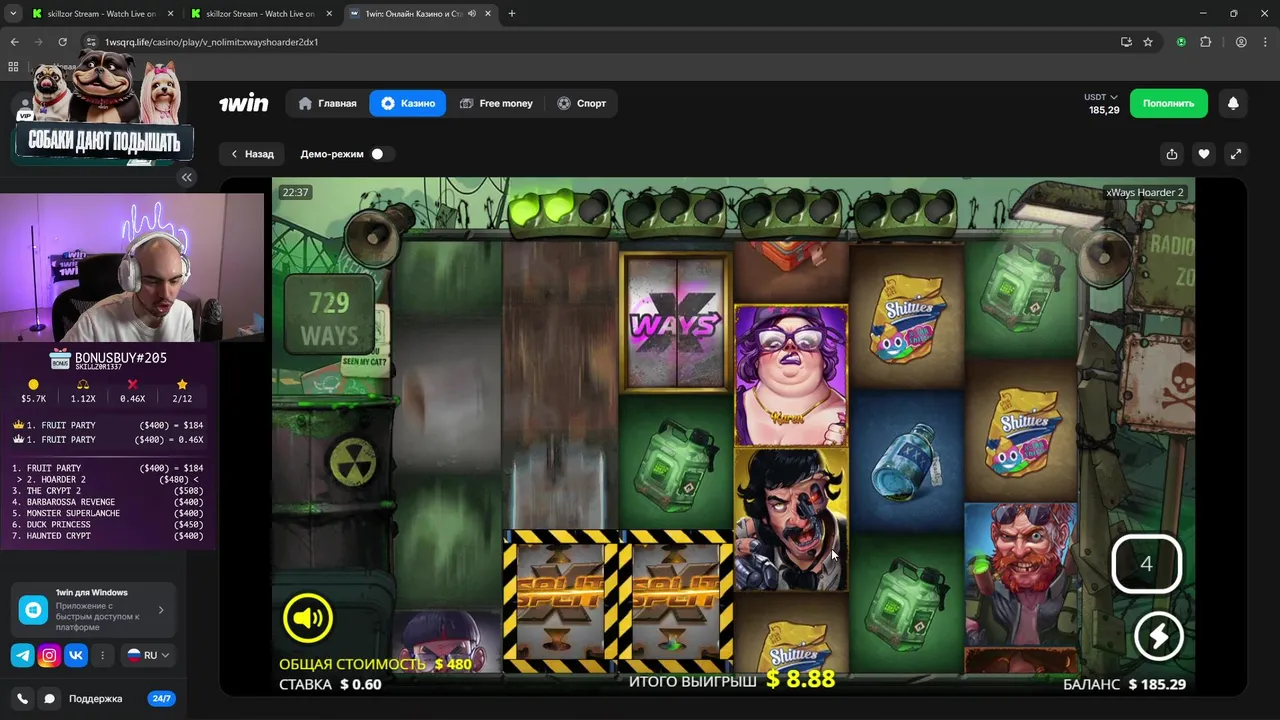Click the 1win для Windows app icon
Viewport: 1280px width, 720px height.
click(34, 609)
